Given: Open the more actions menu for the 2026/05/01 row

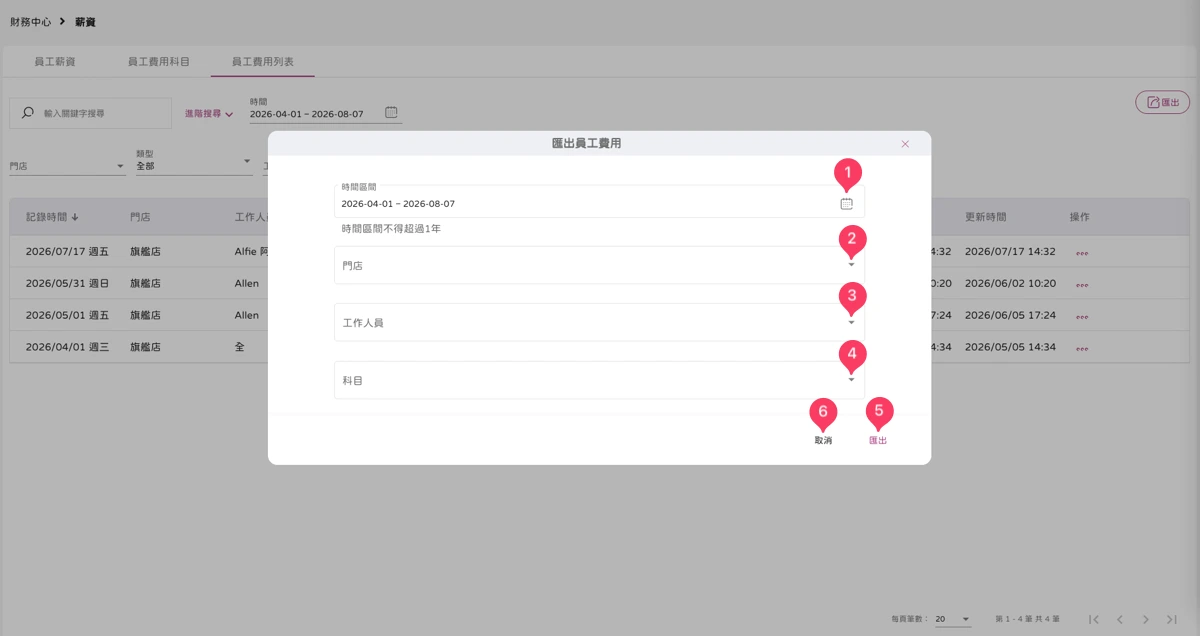Looking at the screenshot, I should pos(1082,317).
